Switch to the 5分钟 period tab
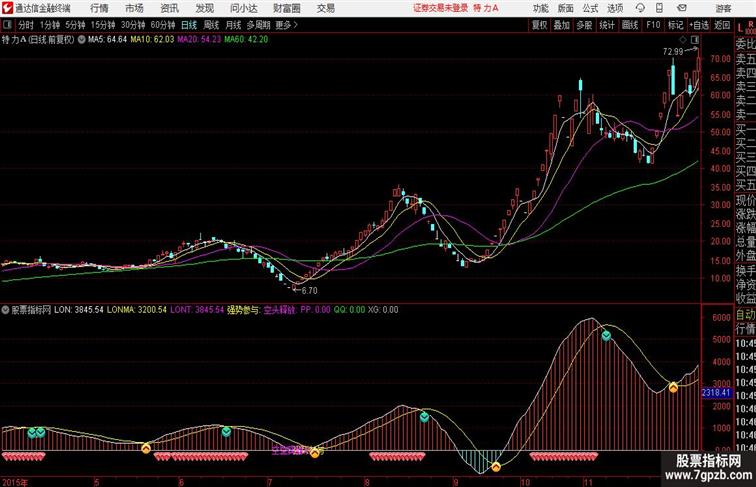 point(75,25)
